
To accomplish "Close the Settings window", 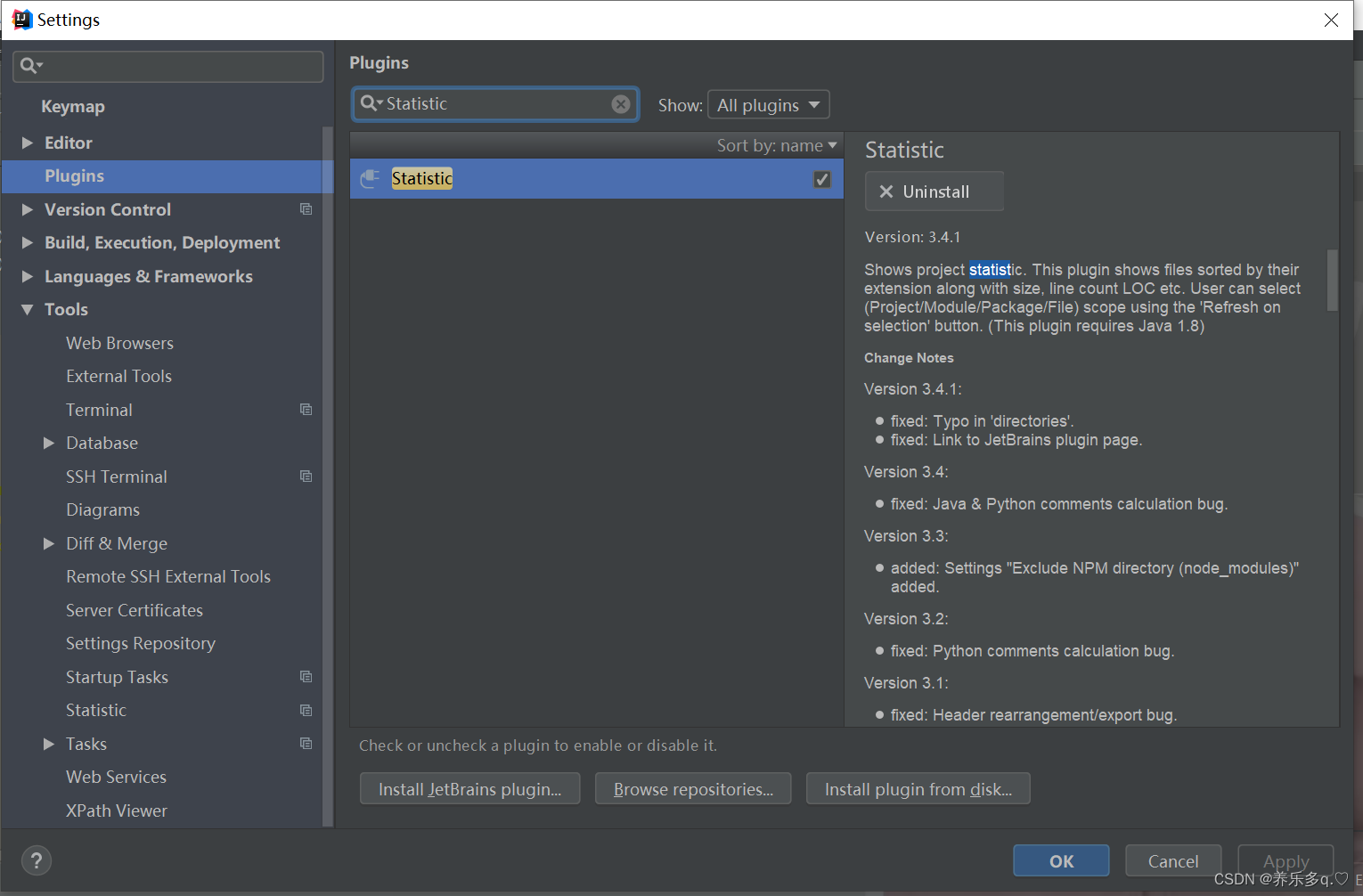I will (x=1331, y=20).
